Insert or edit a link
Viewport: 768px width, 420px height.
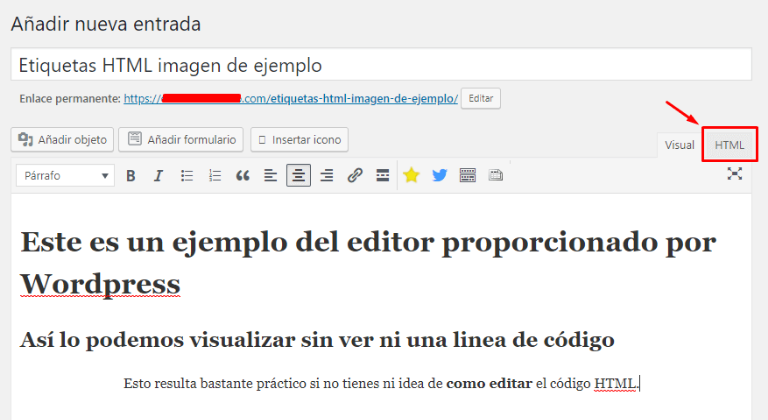[x=355, y=175]
